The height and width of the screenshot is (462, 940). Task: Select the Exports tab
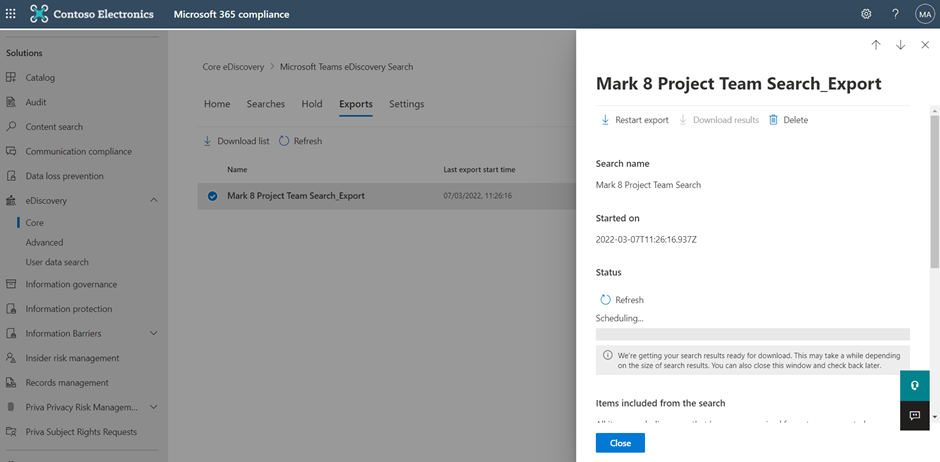pos(356,104)
